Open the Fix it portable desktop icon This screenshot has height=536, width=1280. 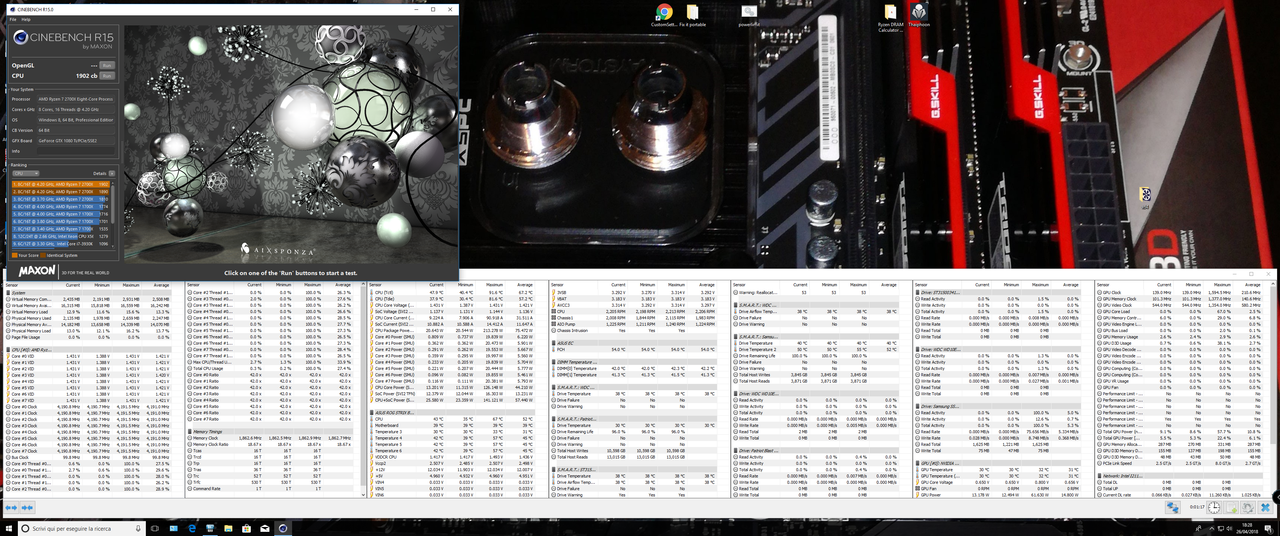(692, 15)
